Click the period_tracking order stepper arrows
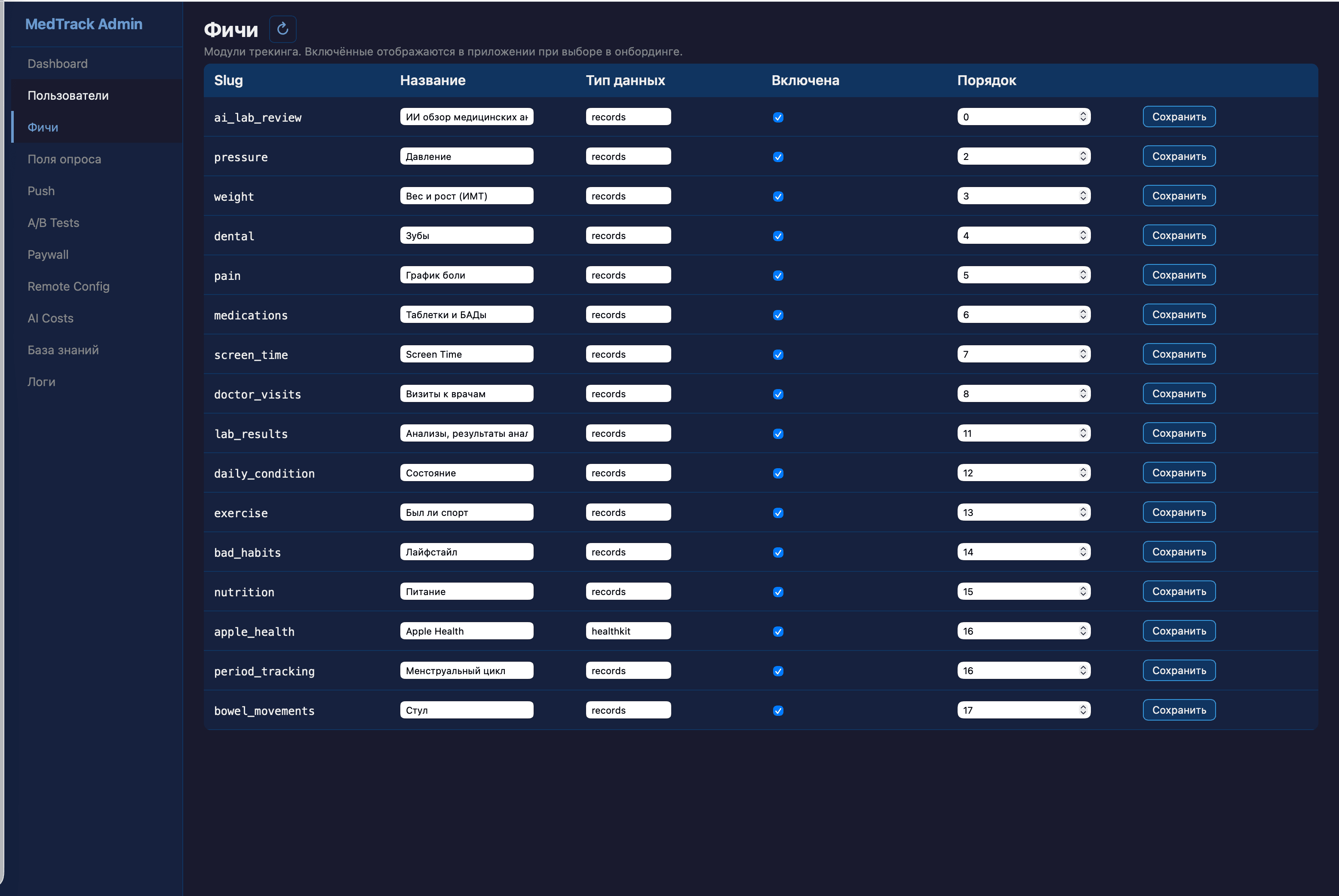The image size is (1339, 896). point(1082,670)
